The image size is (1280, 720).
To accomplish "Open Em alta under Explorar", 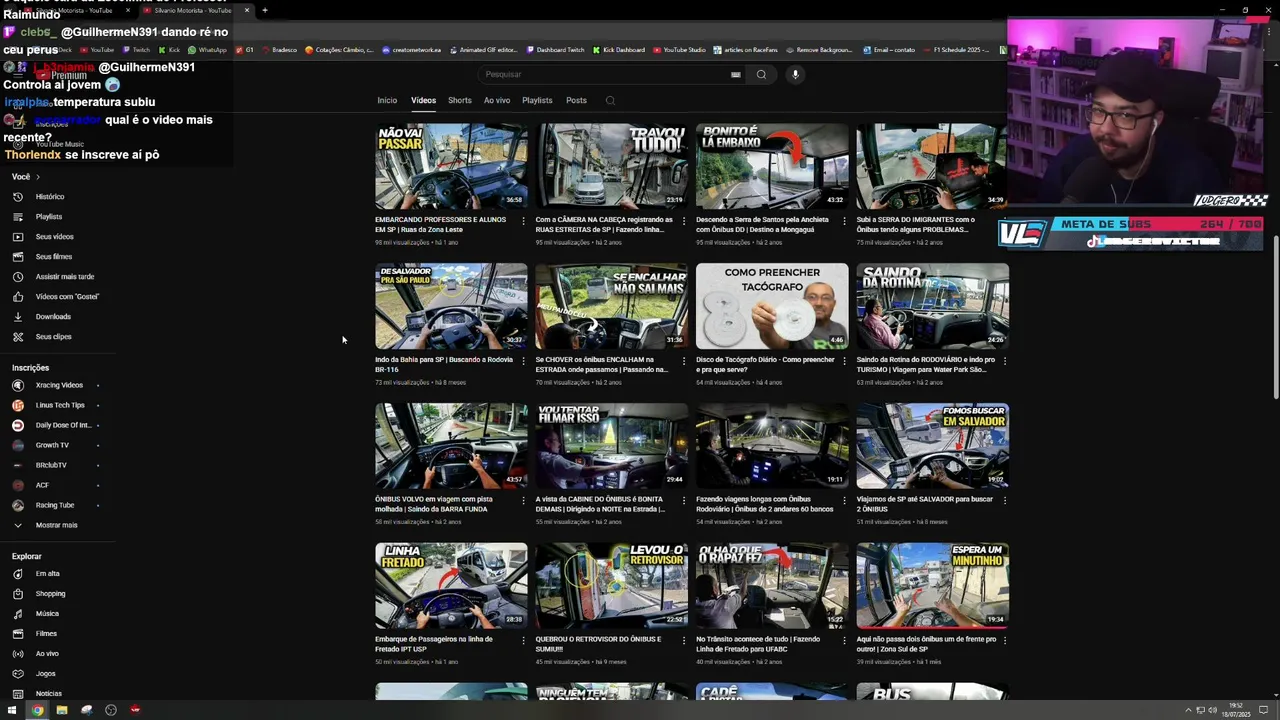I will pos(47,574).
